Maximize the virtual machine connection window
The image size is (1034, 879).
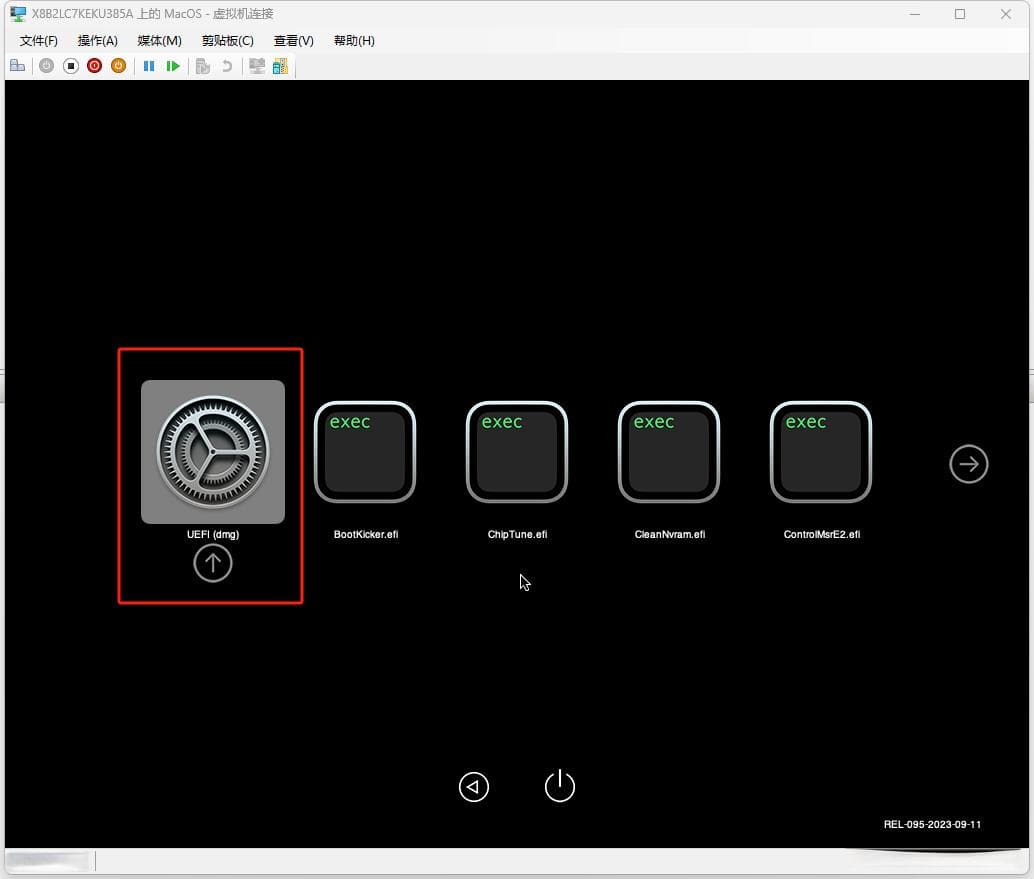(960, 14)
